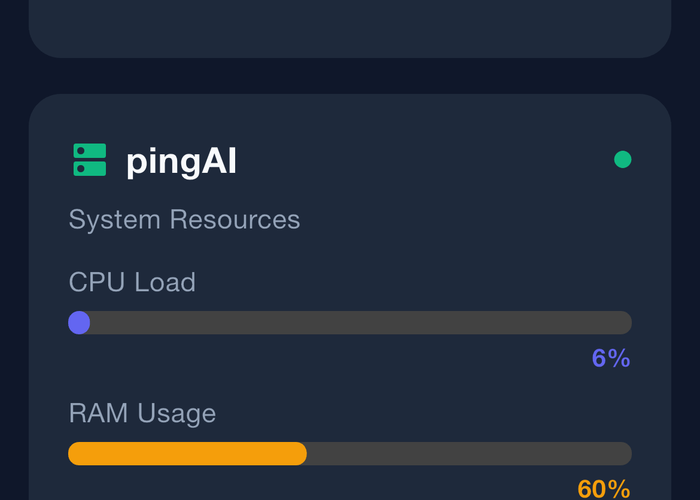700x500 pixels.
Task: Click the CPU Load label
Action: pyautogui.click(x=132, y=282)
